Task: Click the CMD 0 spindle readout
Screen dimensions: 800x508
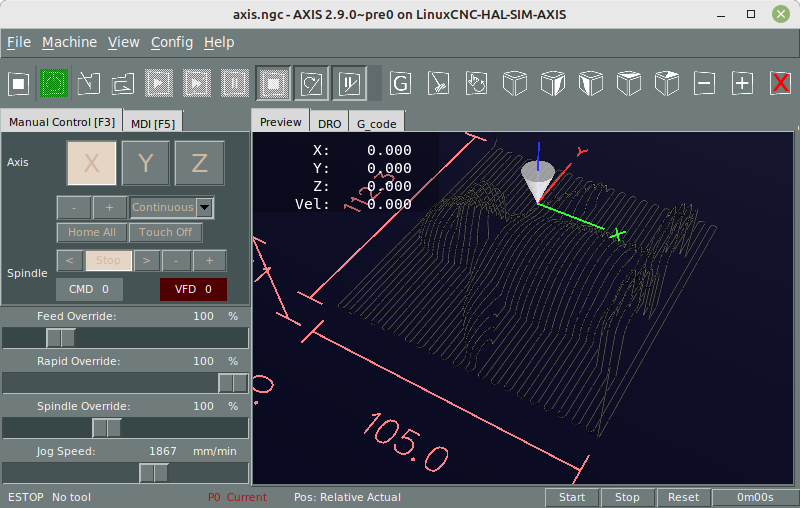Action: [x=89, y=289]
